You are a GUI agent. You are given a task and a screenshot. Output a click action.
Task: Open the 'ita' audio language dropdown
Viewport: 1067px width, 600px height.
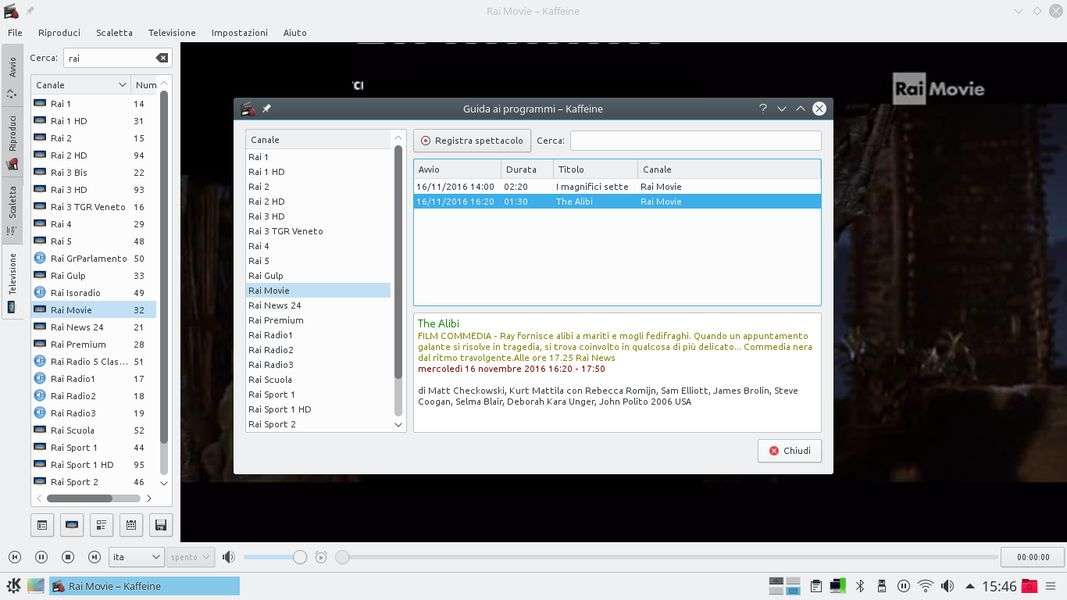pos(136,557)
